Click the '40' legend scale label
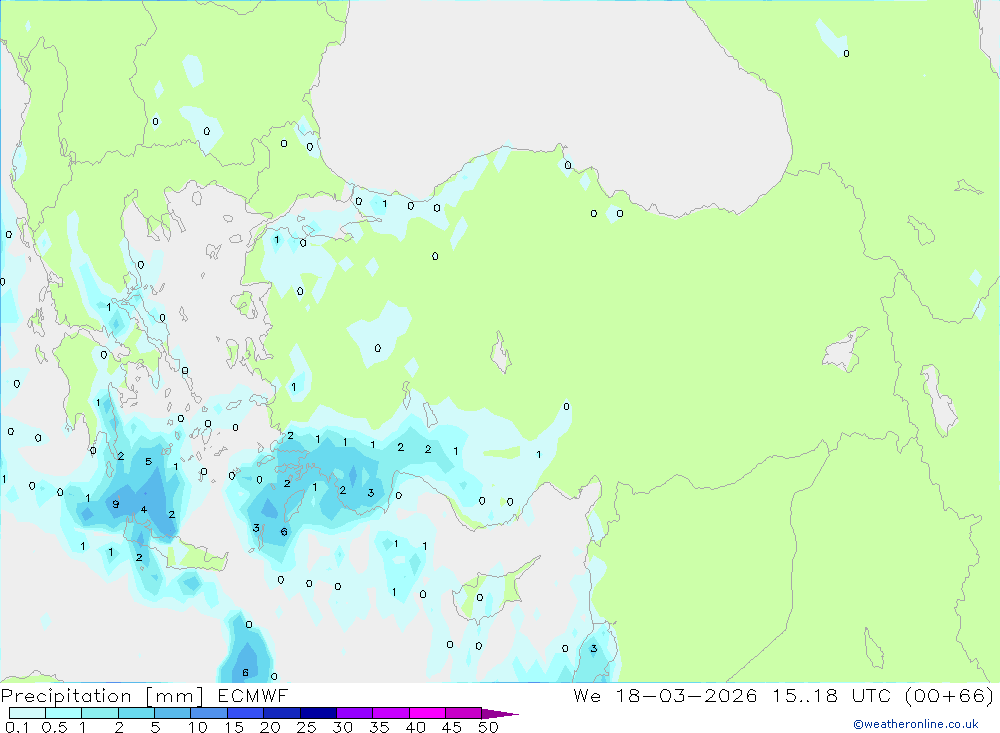The height and width of the screenshot is (733, 1000). tap(415, 727)
